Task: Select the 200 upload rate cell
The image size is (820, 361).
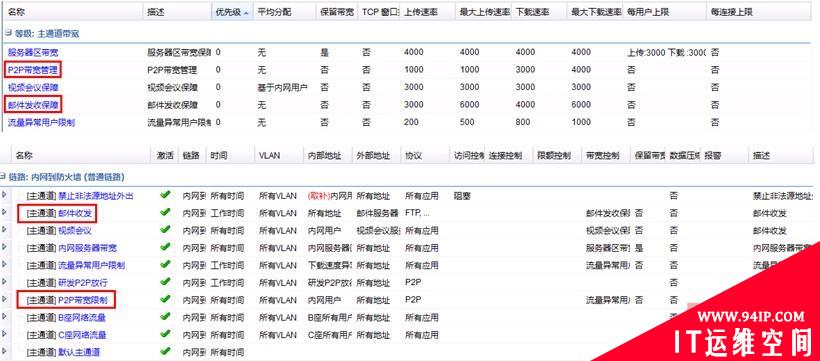Action: [412, 122]
